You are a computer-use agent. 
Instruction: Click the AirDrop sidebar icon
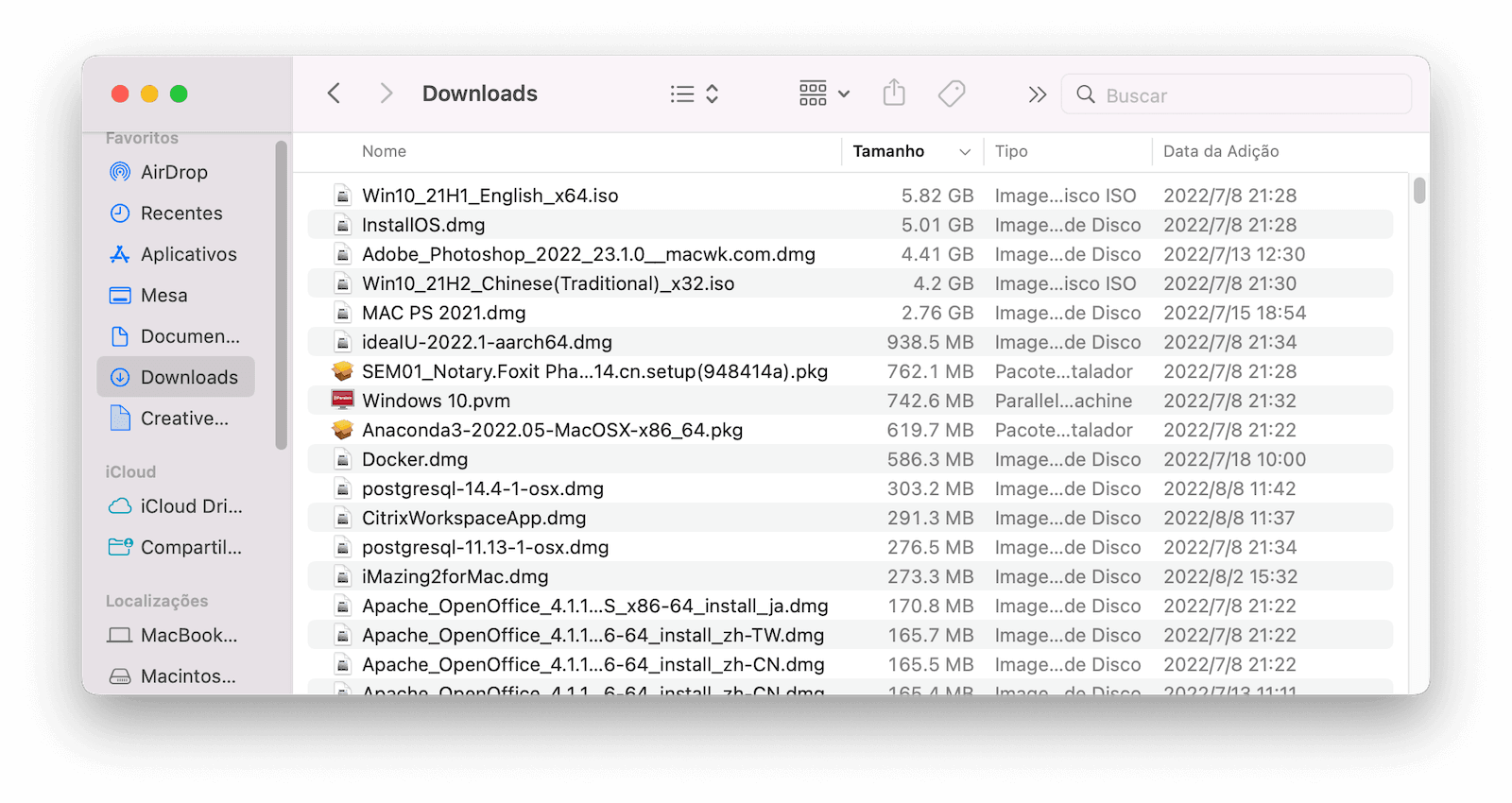tap(120, 172)
